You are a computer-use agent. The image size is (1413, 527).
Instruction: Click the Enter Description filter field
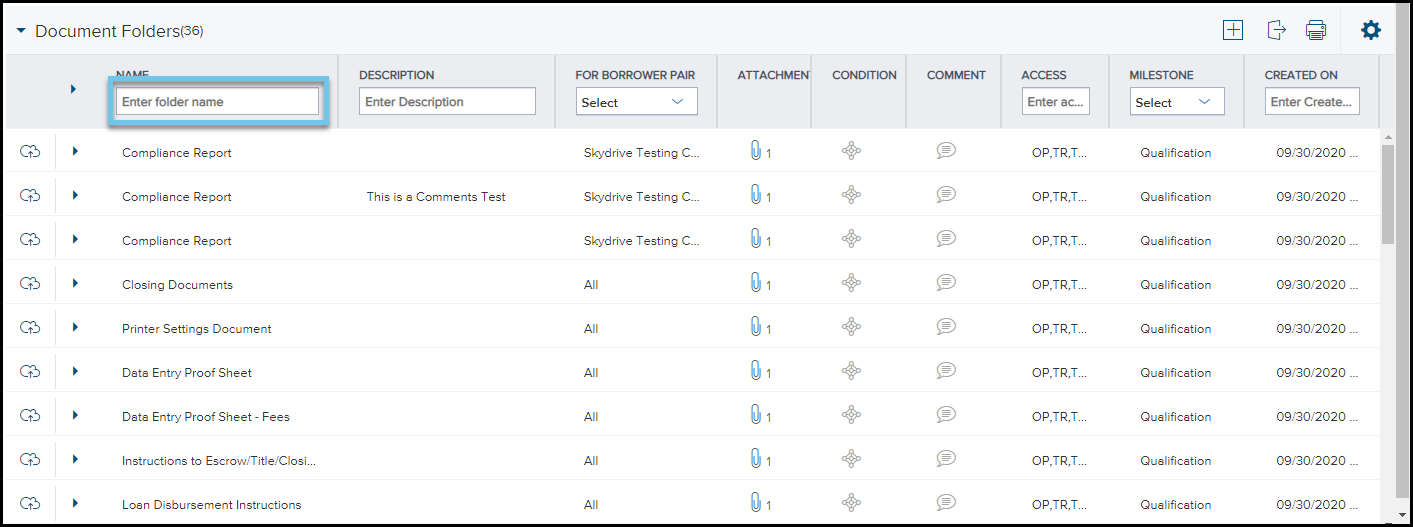coord(447,102)
